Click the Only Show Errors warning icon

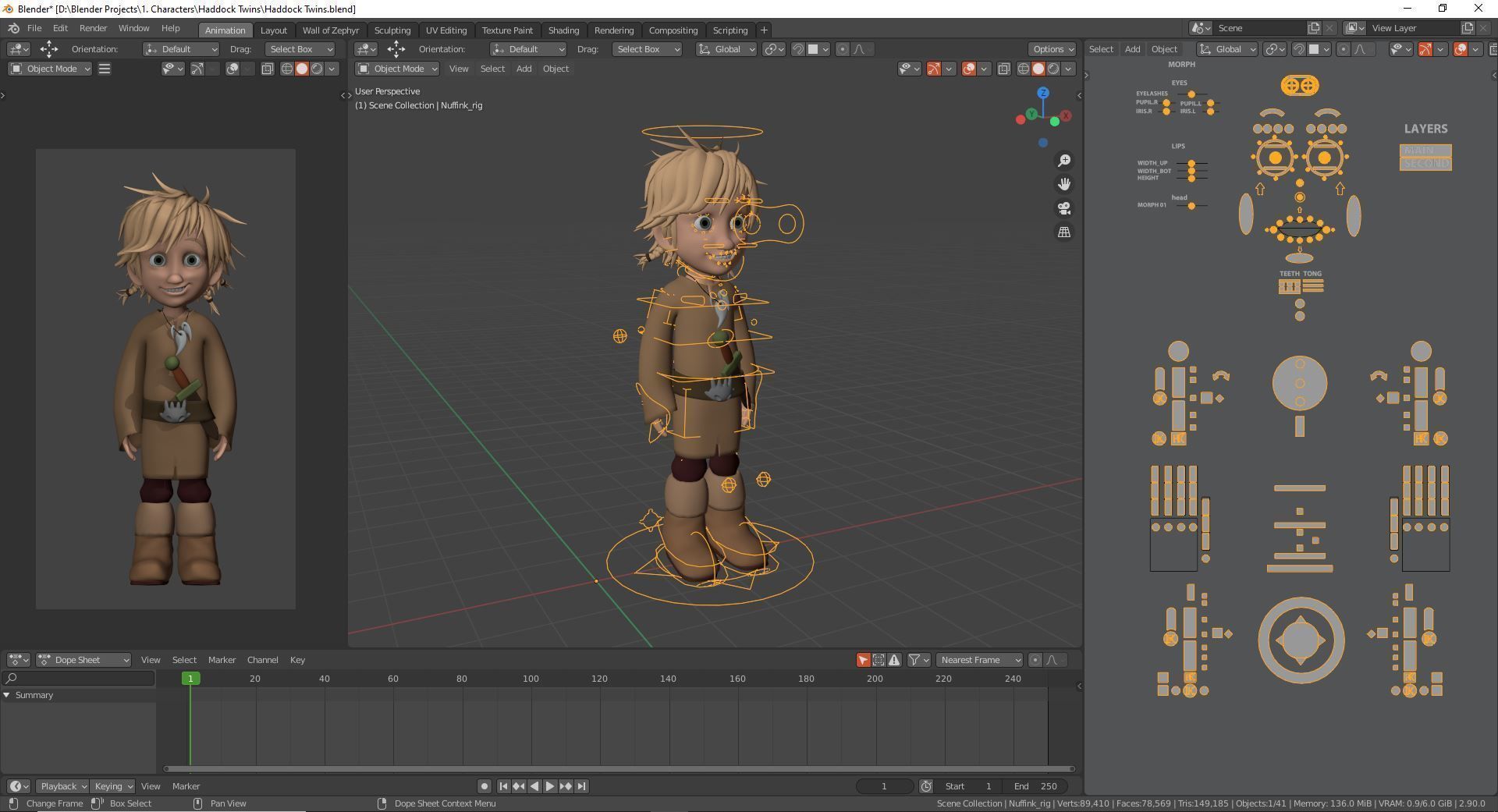[894, 660]
